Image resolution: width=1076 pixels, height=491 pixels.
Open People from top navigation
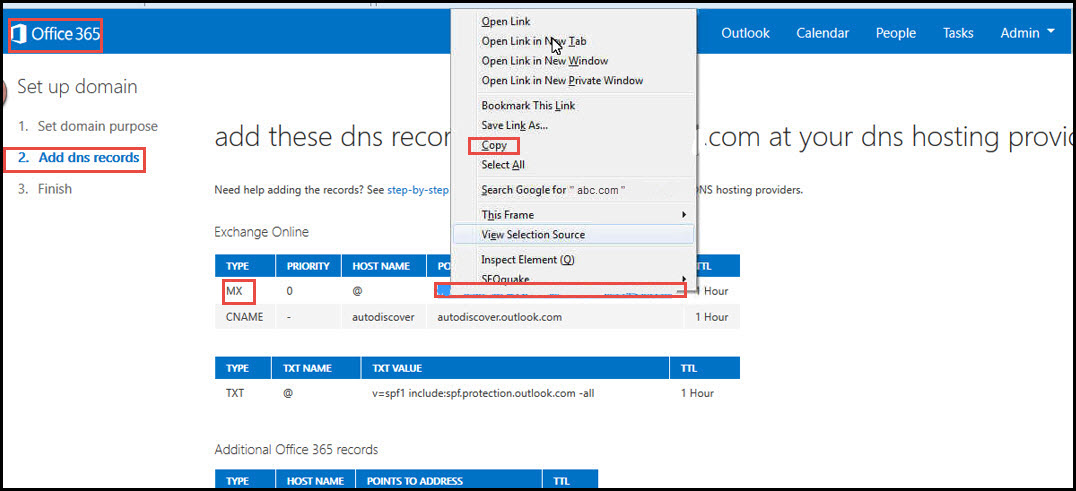[896, 33]
